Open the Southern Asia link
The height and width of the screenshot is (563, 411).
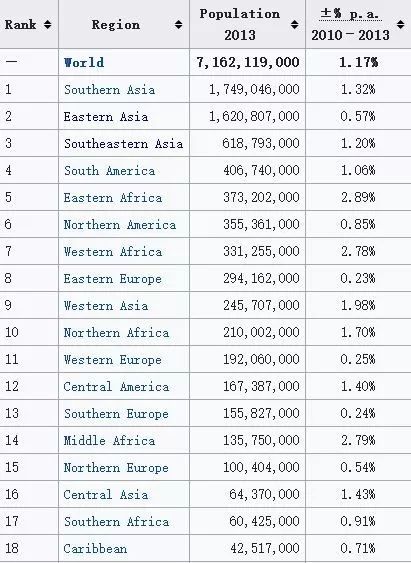tap(109, 89)
